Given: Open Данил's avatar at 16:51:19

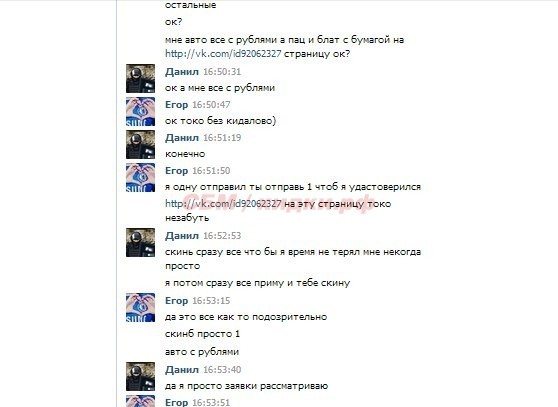Looking at the screenshot, I should point(141,144).
